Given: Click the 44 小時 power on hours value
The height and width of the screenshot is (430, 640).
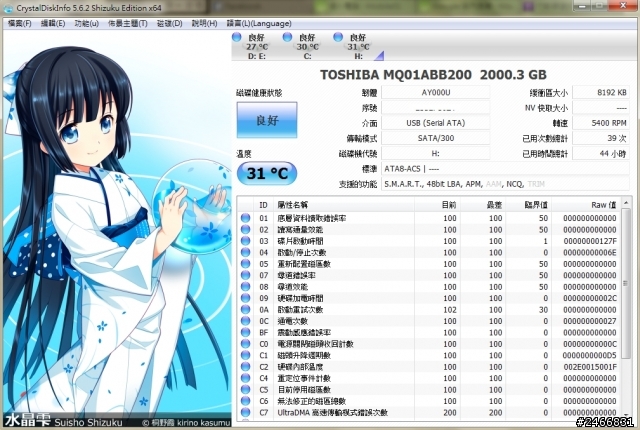Looking at the screenshot, I should [601, 153].
